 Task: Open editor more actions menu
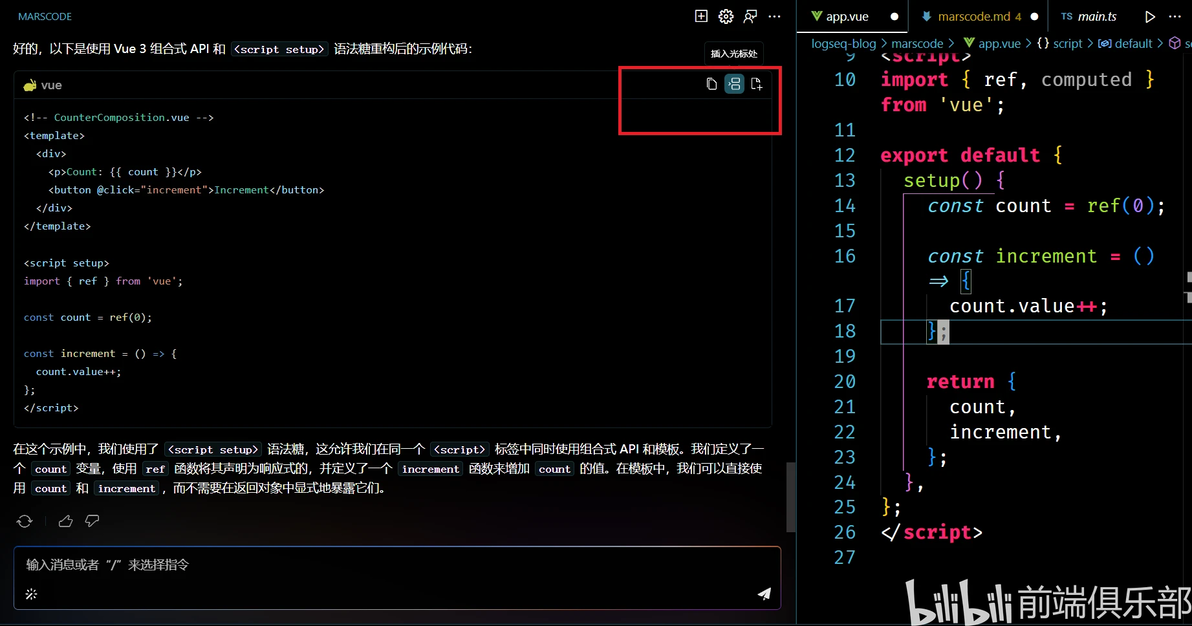(1175, 16)
